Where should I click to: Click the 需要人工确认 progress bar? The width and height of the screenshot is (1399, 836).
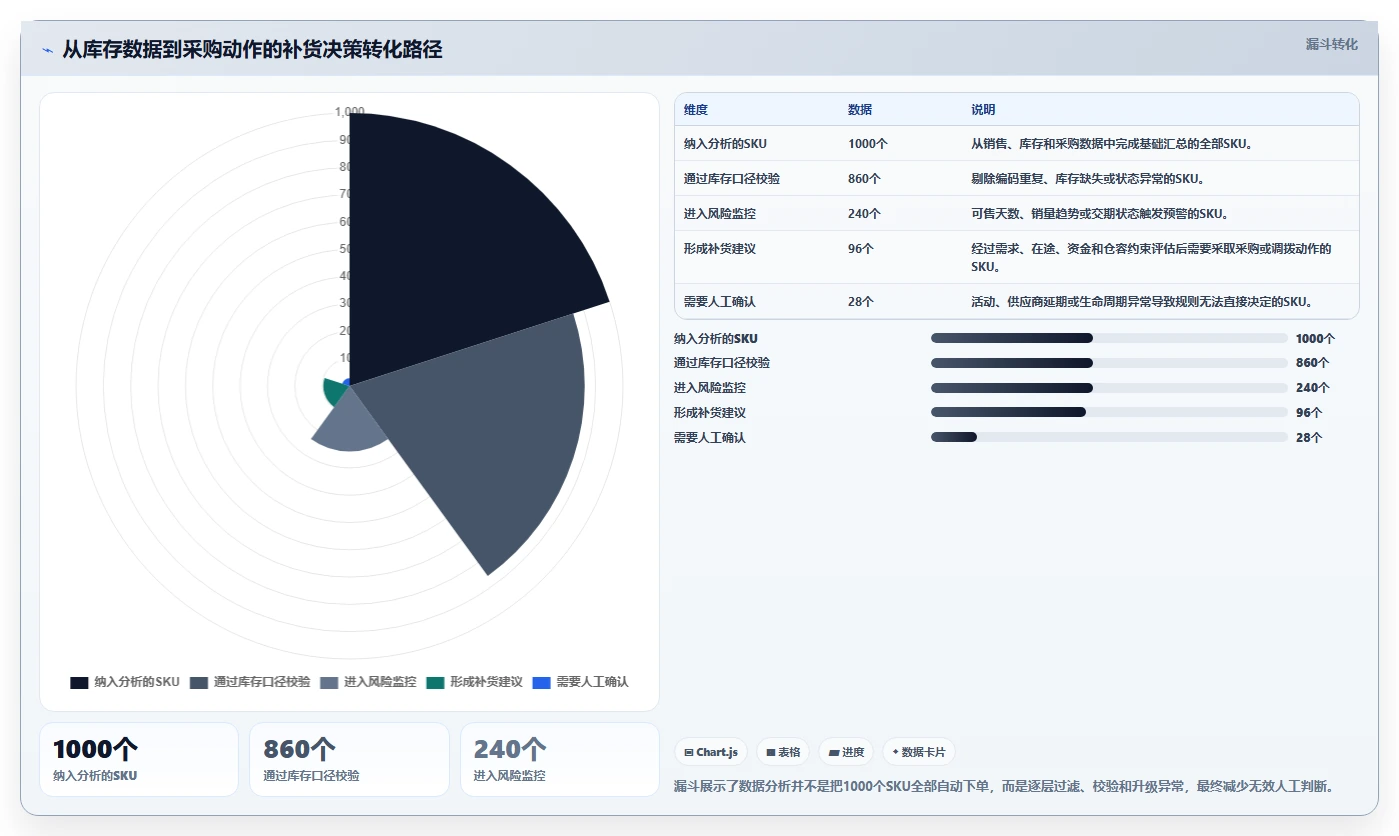pos(1109,437)
